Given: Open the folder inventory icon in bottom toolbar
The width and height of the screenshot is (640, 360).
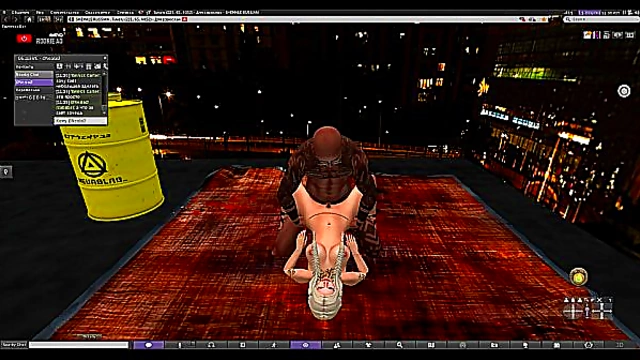Looking at the screenshot, I should coord(494,345).
